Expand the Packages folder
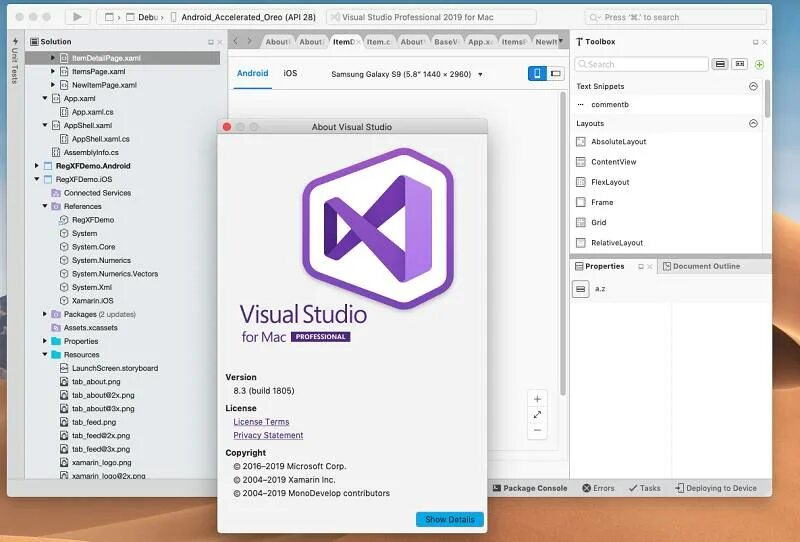 point(45,314)
